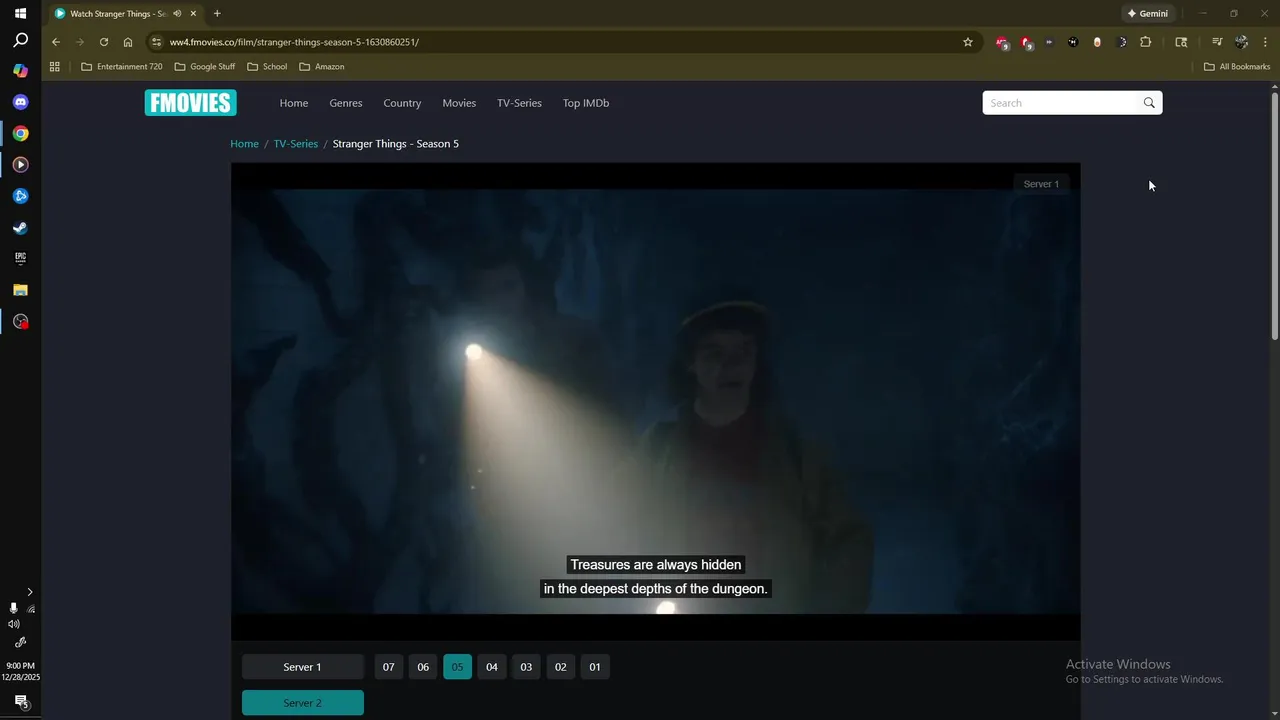Click the first red adblock extension icon
The image size is (1280, 720).
[x=1002, y=42]
